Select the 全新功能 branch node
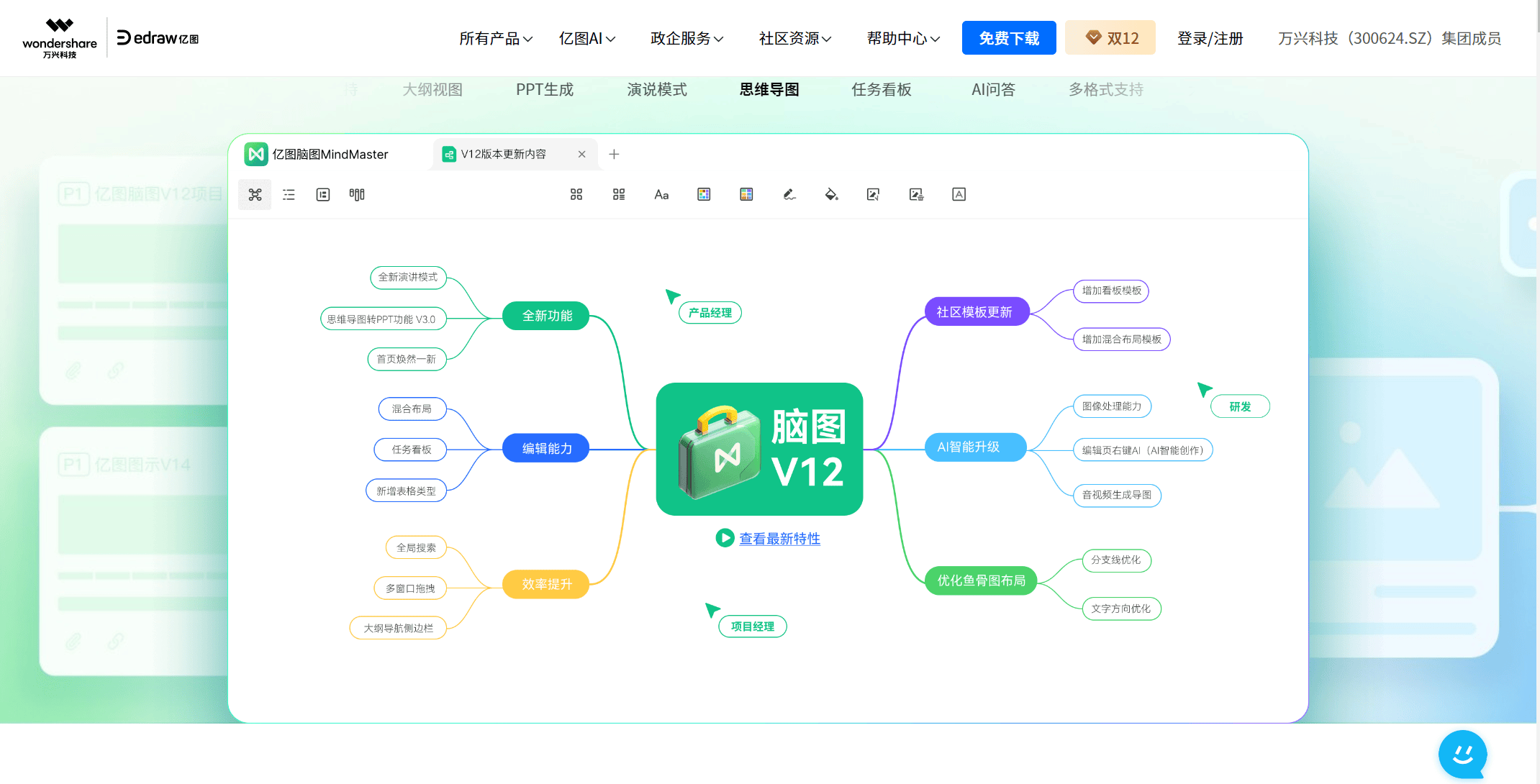This screenshot has width=1540, height=784. (x=547, y=316)
